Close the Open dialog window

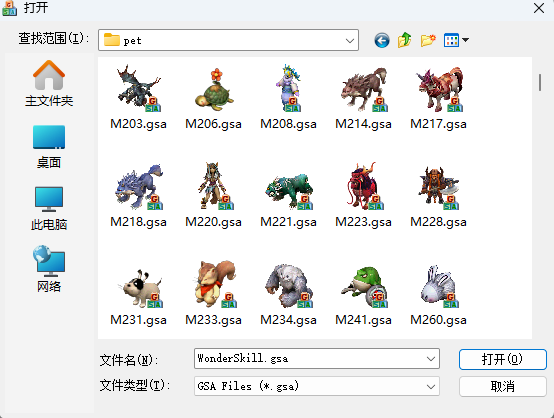pyautogui.click(x=539, y=8)
